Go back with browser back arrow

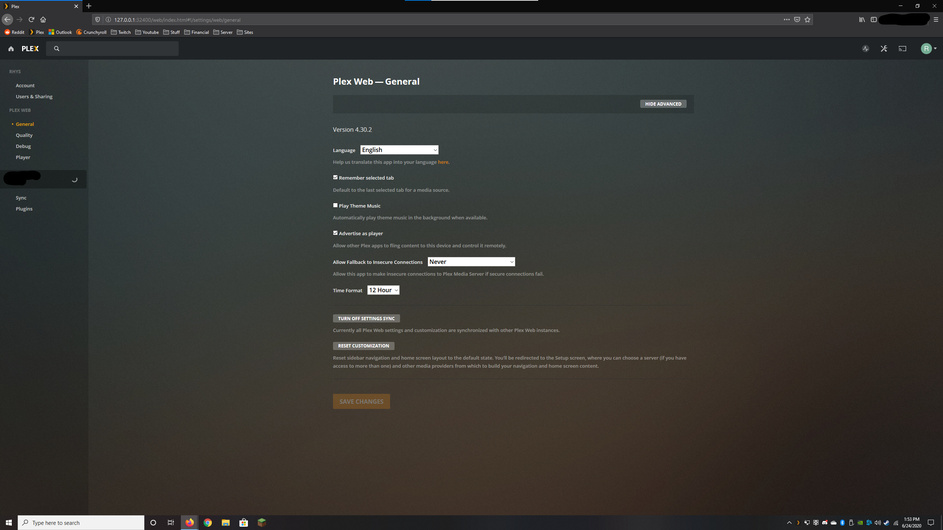coord(7,19)
